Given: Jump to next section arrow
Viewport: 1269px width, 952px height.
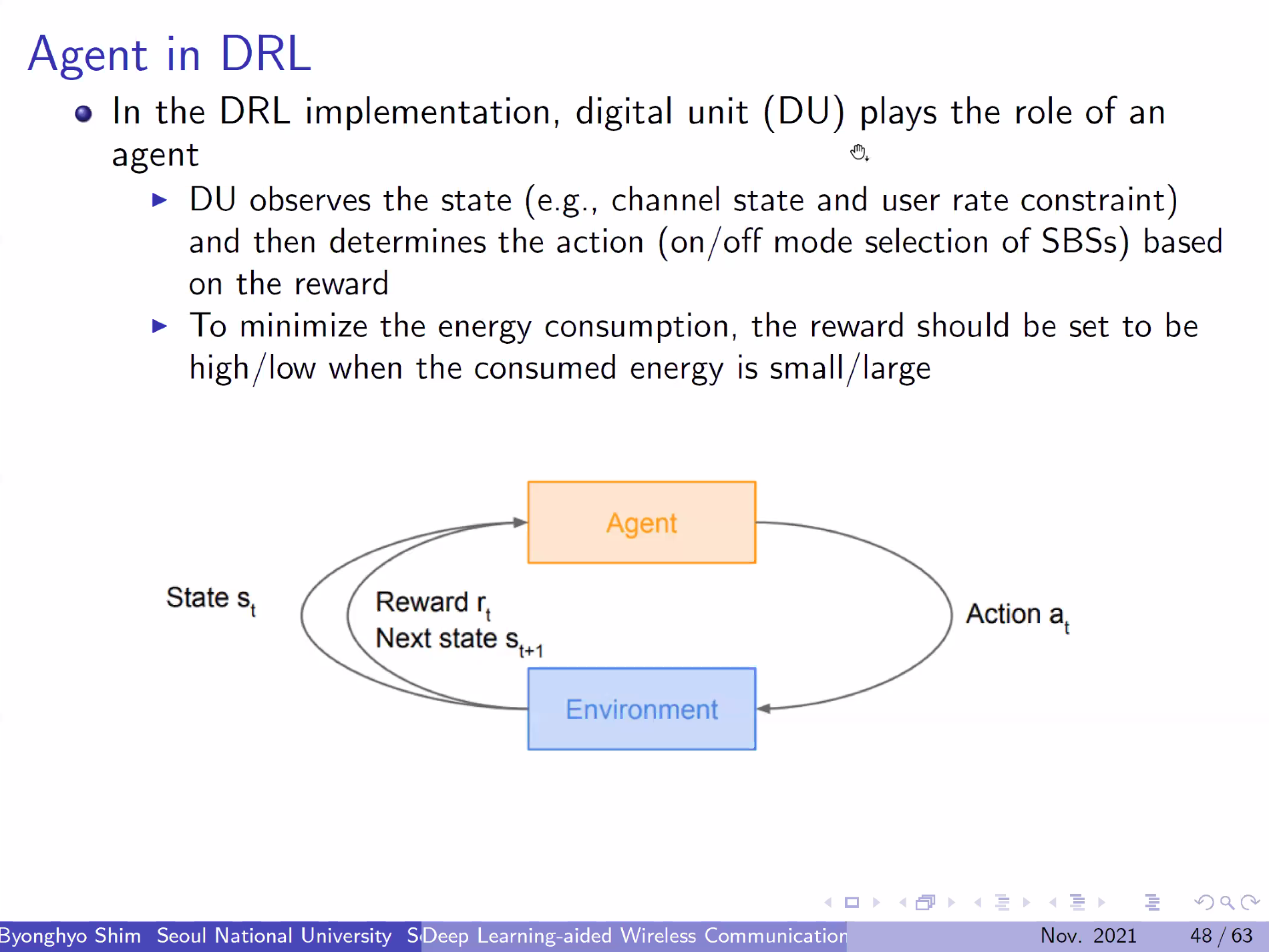Looking at the screenshot, I should click(1101, 903).
